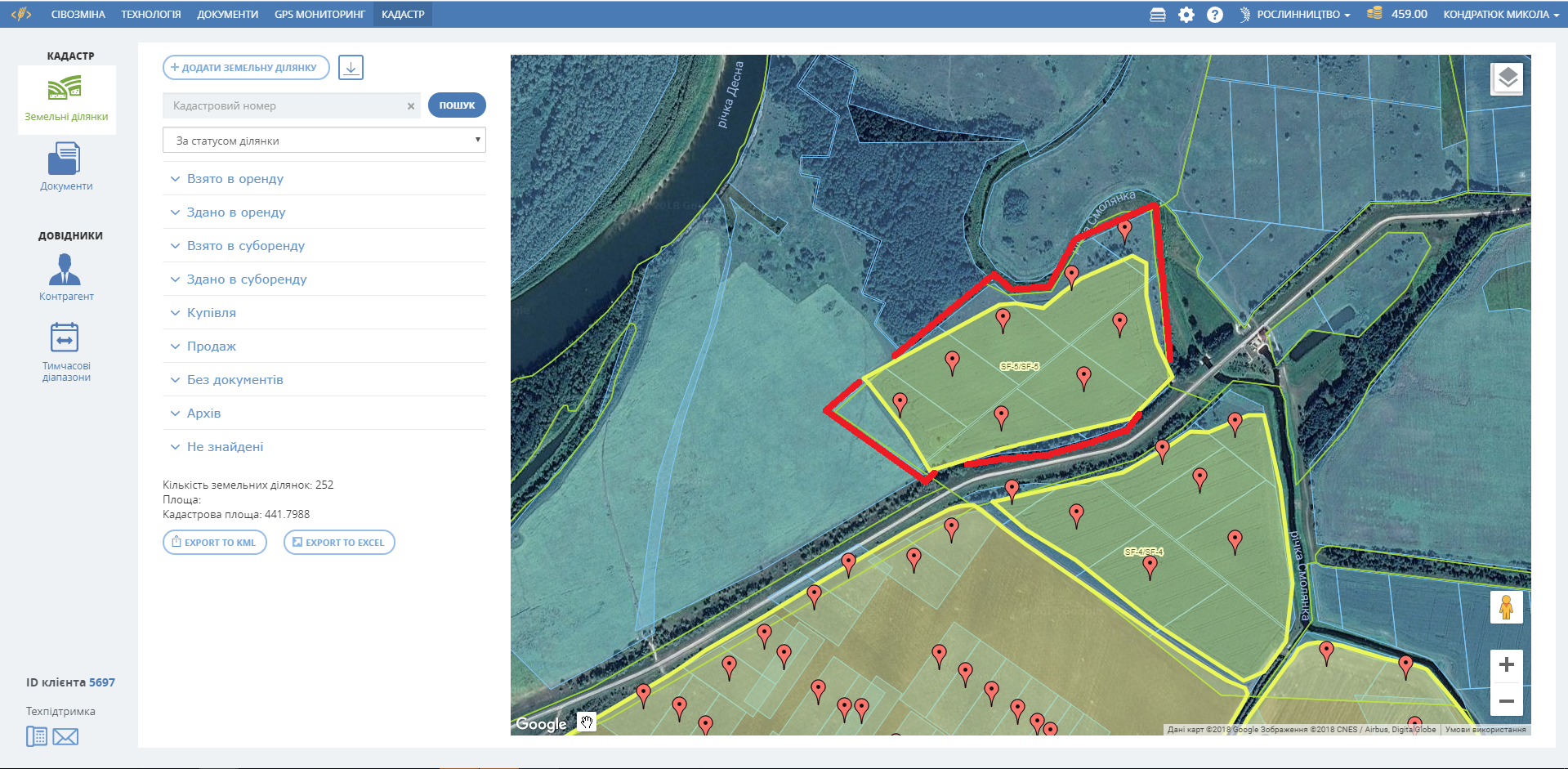Open the map layers switcher
Image resolution: width=1568 pixels, height=769 pixels.
(1507, 79)
